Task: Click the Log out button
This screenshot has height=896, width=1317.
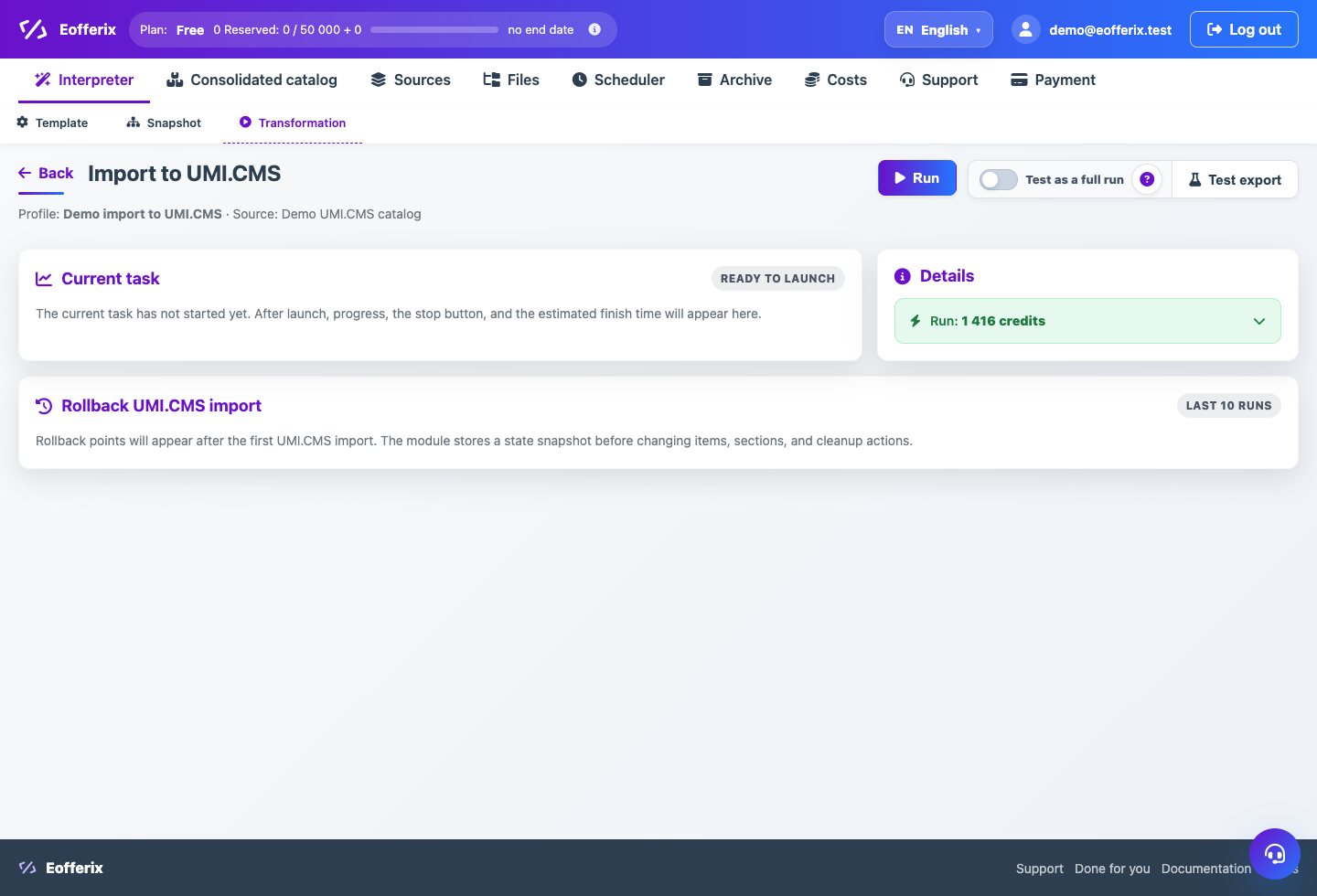Action: tap(1244, 29)
